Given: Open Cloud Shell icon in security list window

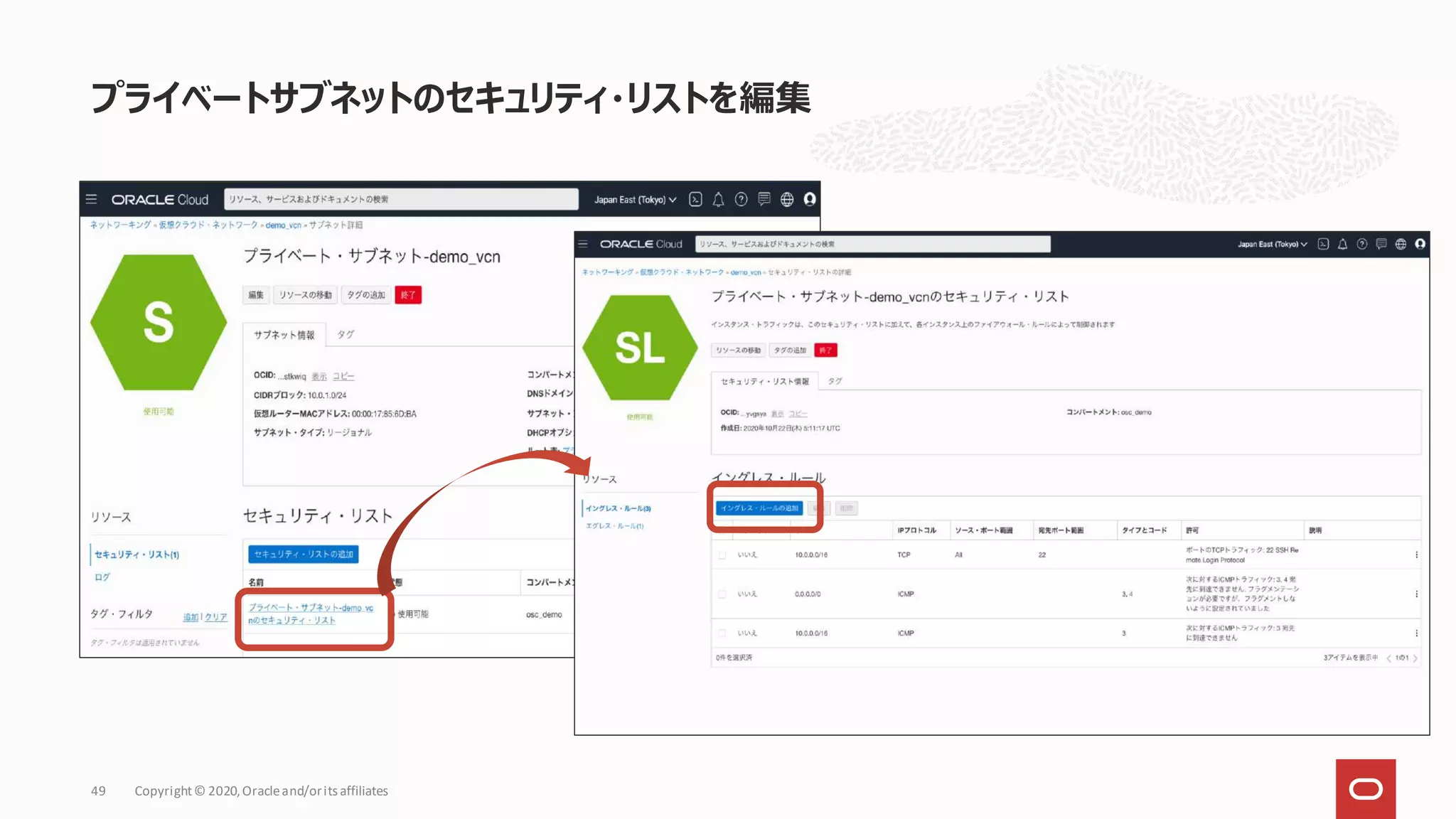Looking at the screenshot, I should (x=1323, y=244).
